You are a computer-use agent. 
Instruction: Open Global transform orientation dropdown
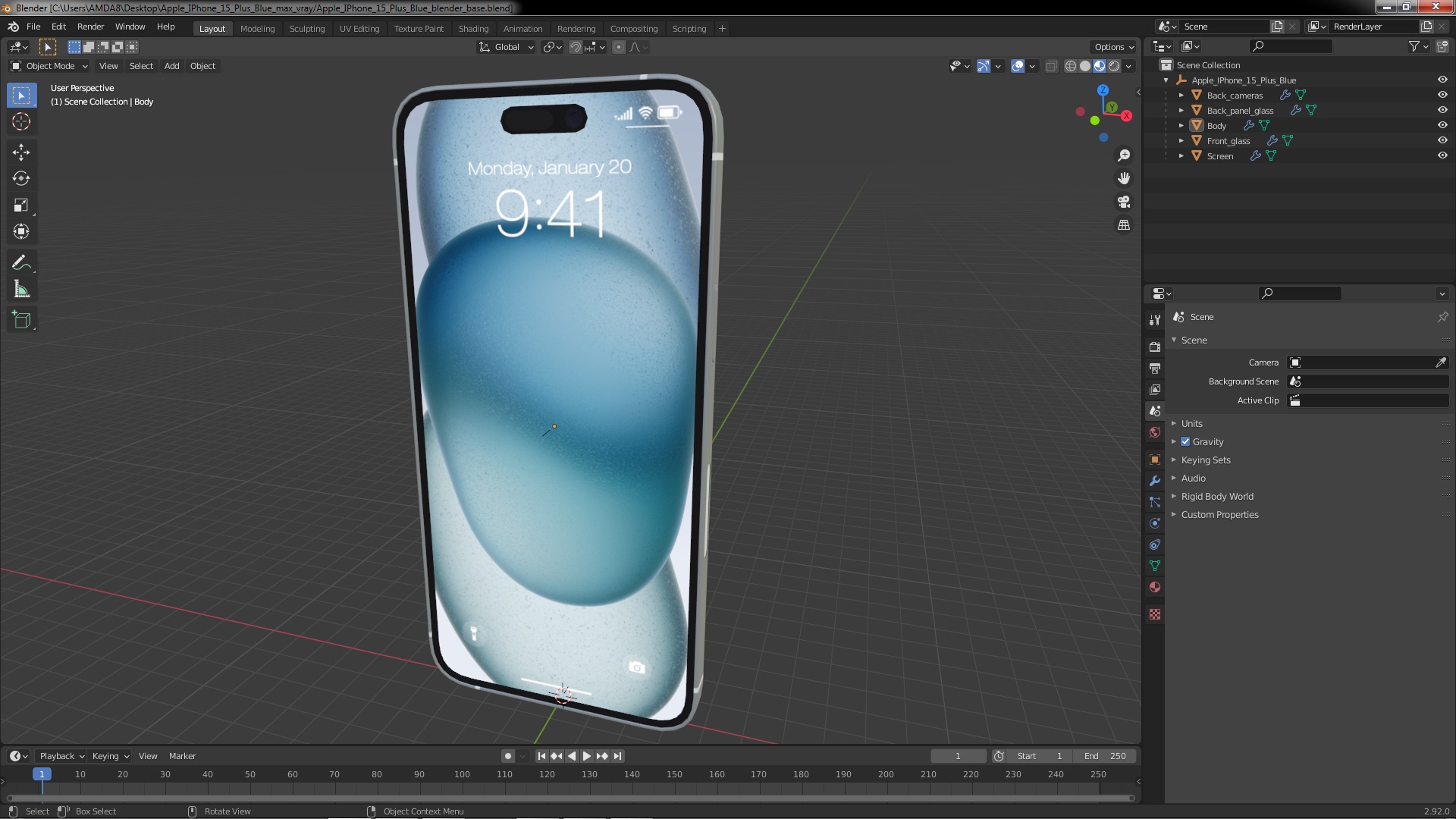click(506, 47)
